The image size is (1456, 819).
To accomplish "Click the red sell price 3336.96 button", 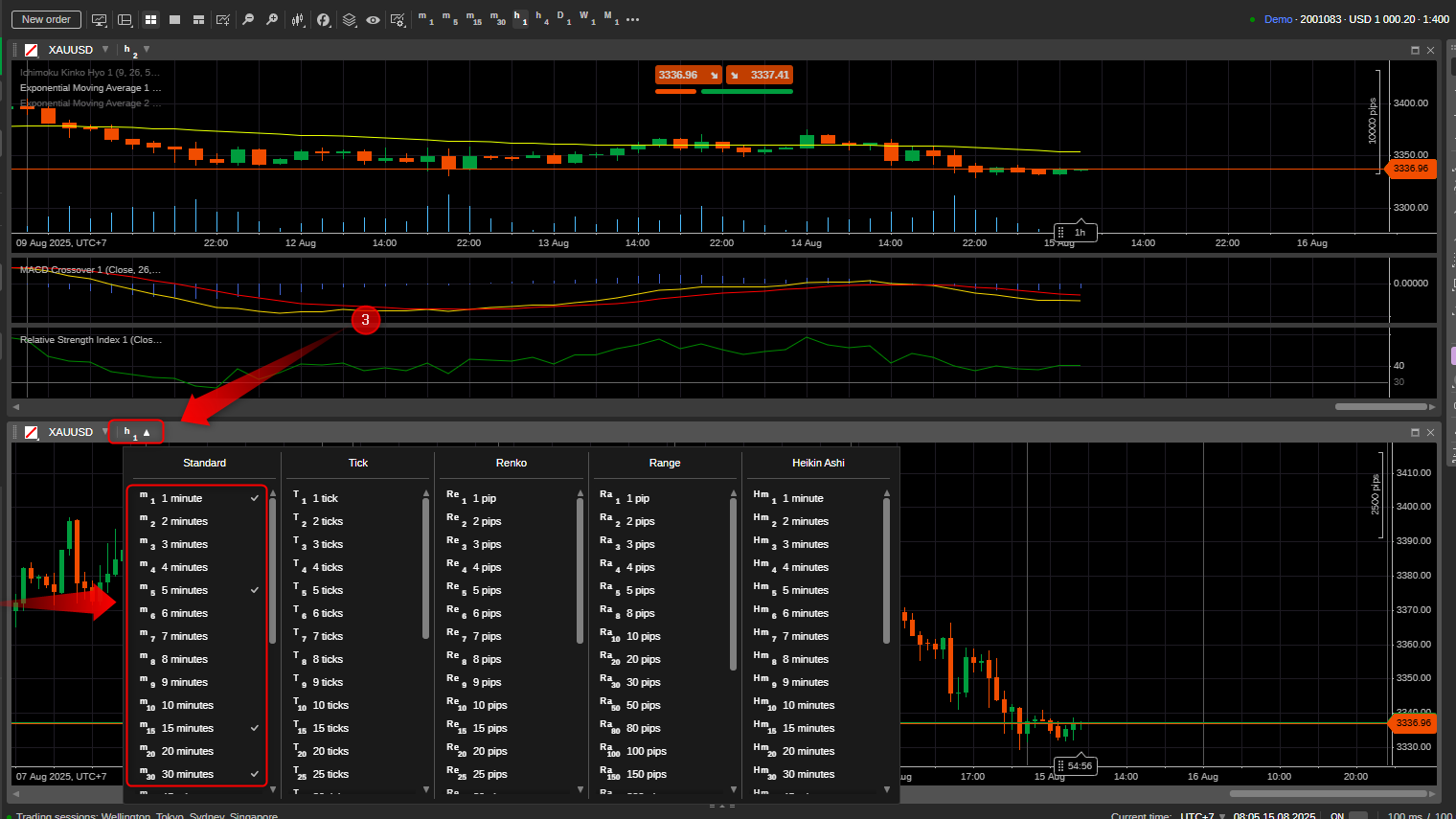I will [x=688, y=75].
